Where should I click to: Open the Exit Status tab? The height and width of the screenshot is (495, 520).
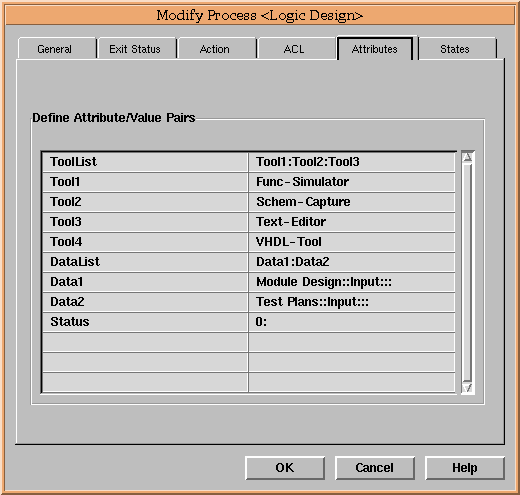click(x=135, y=49)
